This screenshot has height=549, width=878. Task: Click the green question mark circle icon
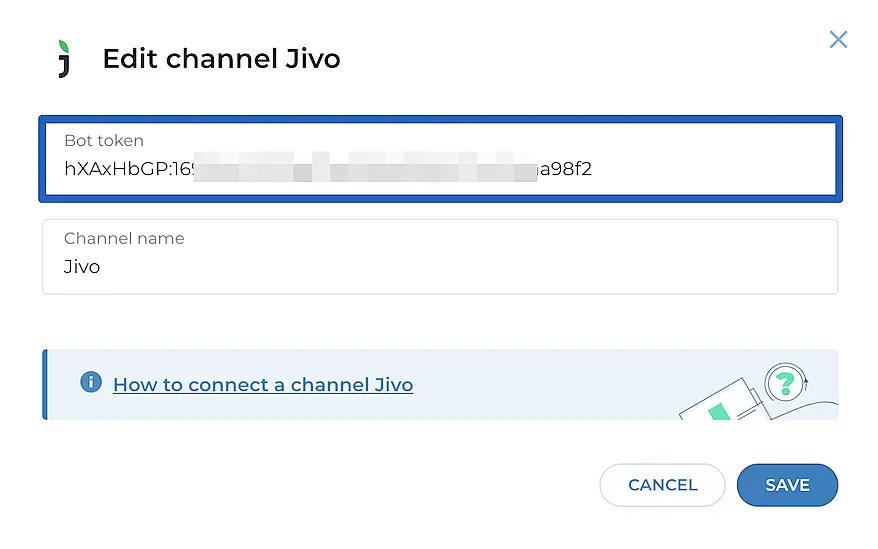785,383
